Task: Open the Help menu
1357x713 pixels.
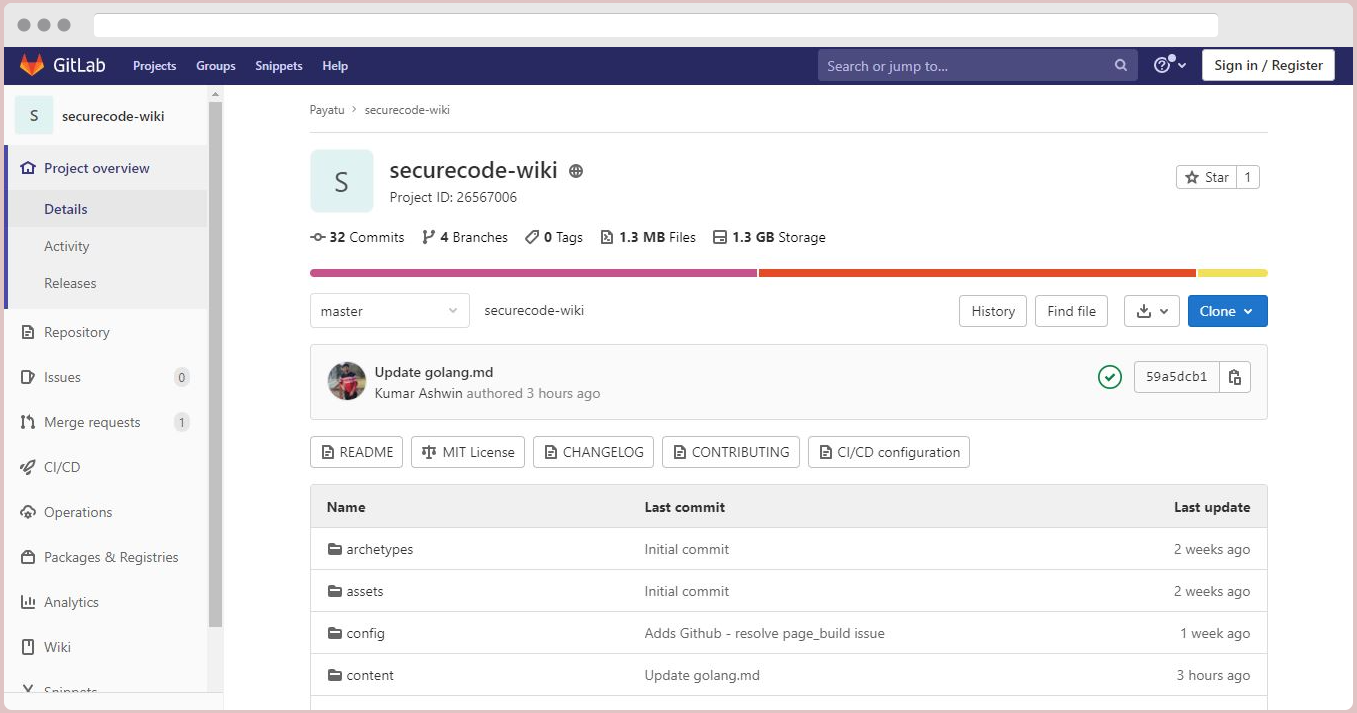Action: point(335,65)
